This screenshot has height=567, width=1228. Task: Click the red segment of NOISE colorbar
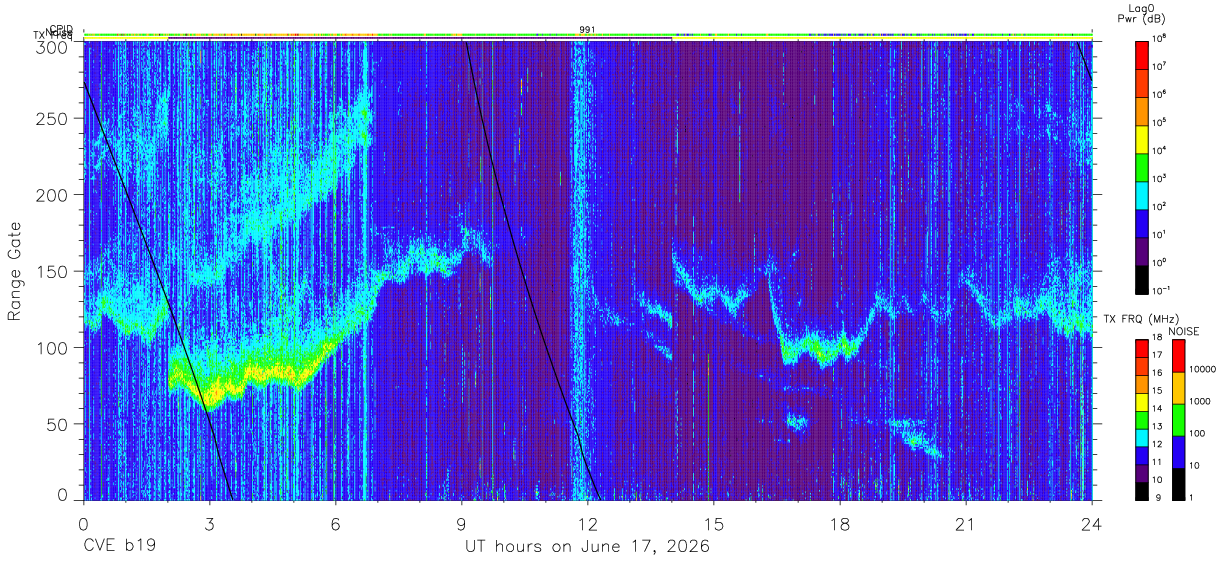1179,355
